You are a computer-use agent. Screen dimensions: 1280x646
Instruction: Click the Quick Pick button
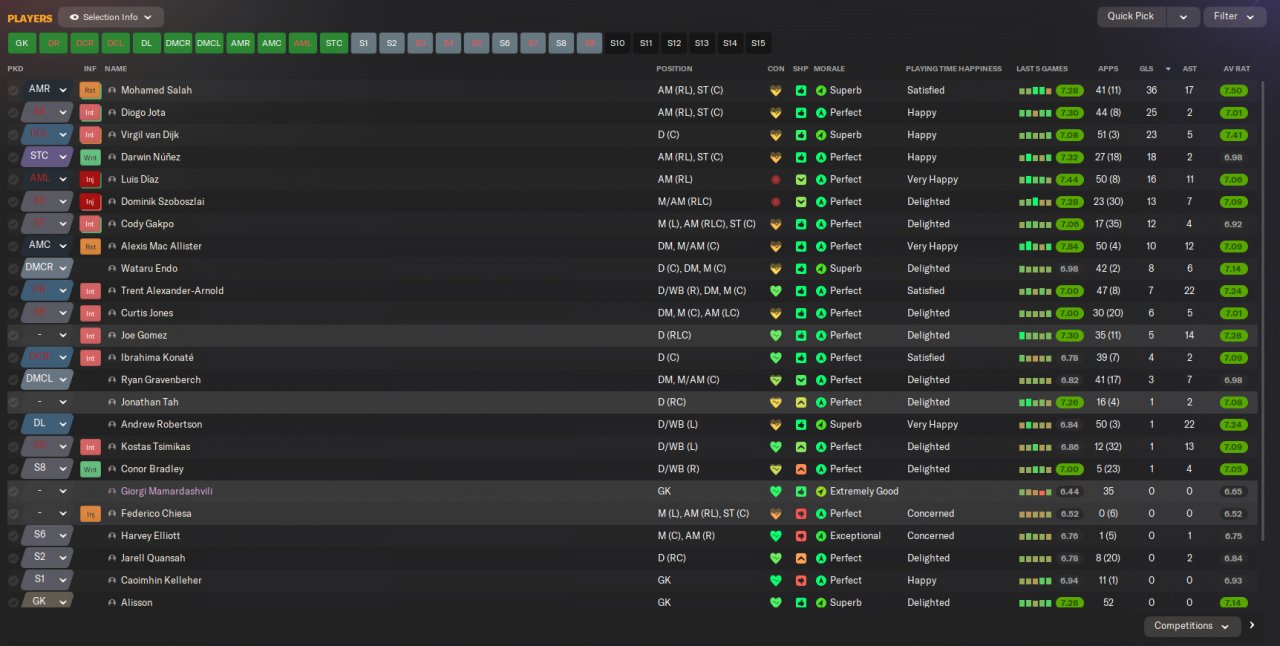[x=1131, y=17]
